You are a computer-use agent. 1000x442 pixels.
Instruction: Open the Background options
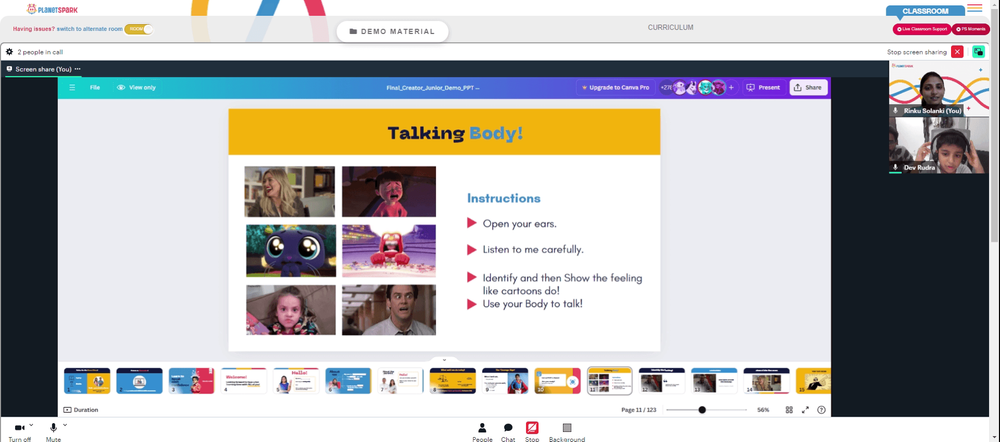[x=567, y=432]
